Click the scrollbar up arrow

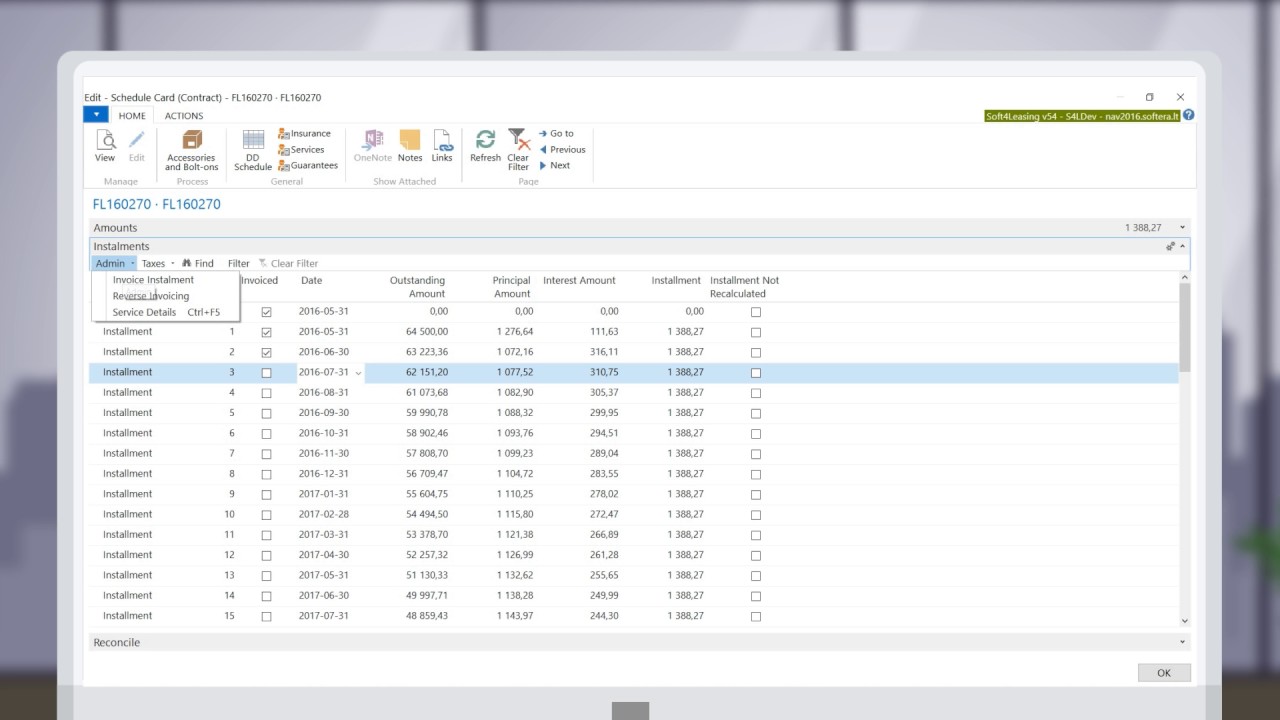pos(1185,277)
